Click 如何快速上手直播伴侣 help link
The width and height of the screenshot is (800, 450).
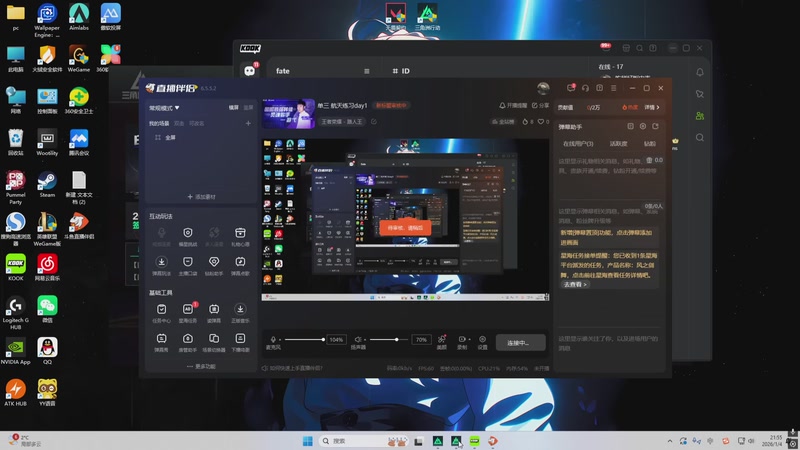tap(292, 368)
